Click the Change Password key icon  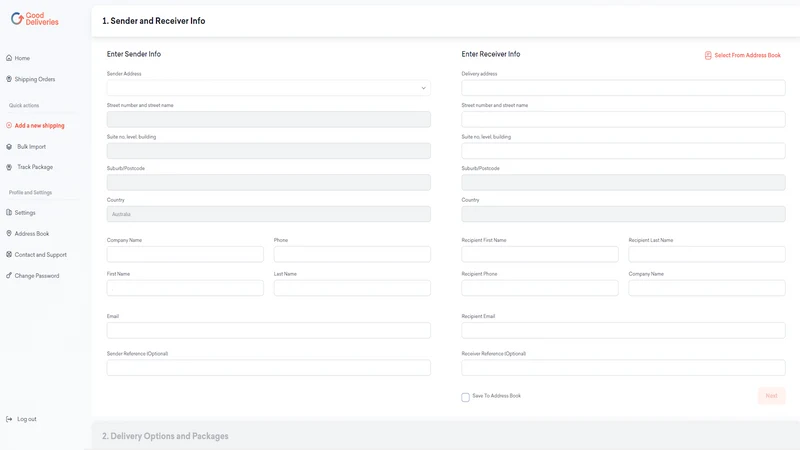(9, 276)
